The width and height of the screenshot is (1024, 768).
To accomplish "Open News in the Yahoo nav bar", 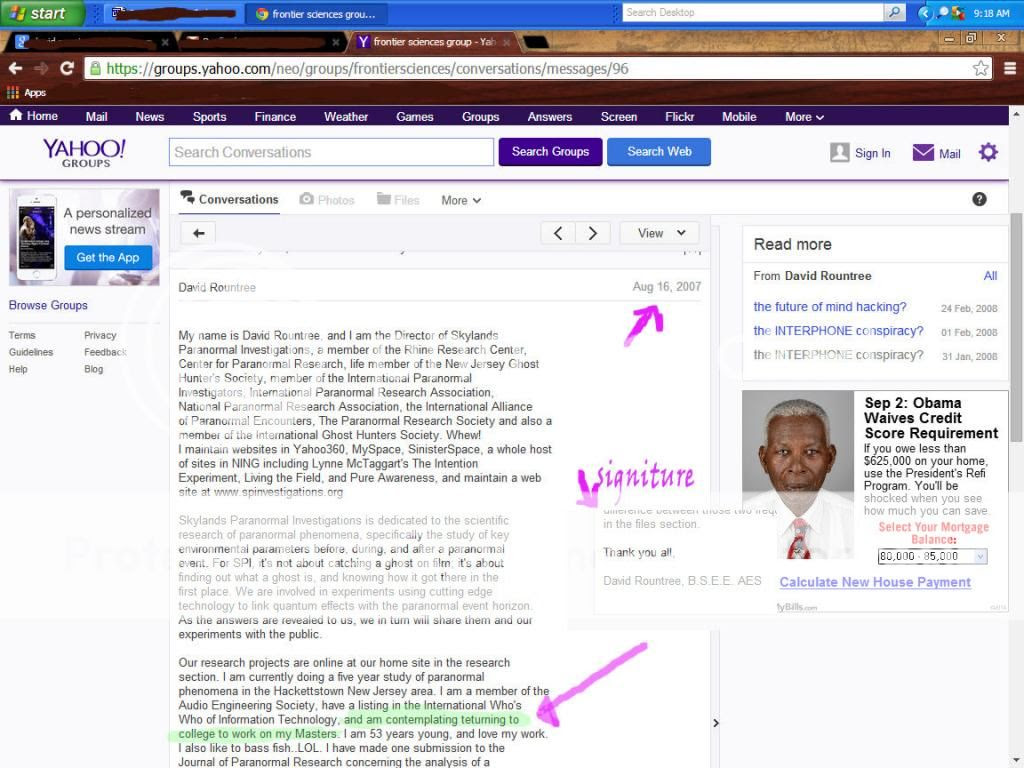I will [x=150, y=116].
